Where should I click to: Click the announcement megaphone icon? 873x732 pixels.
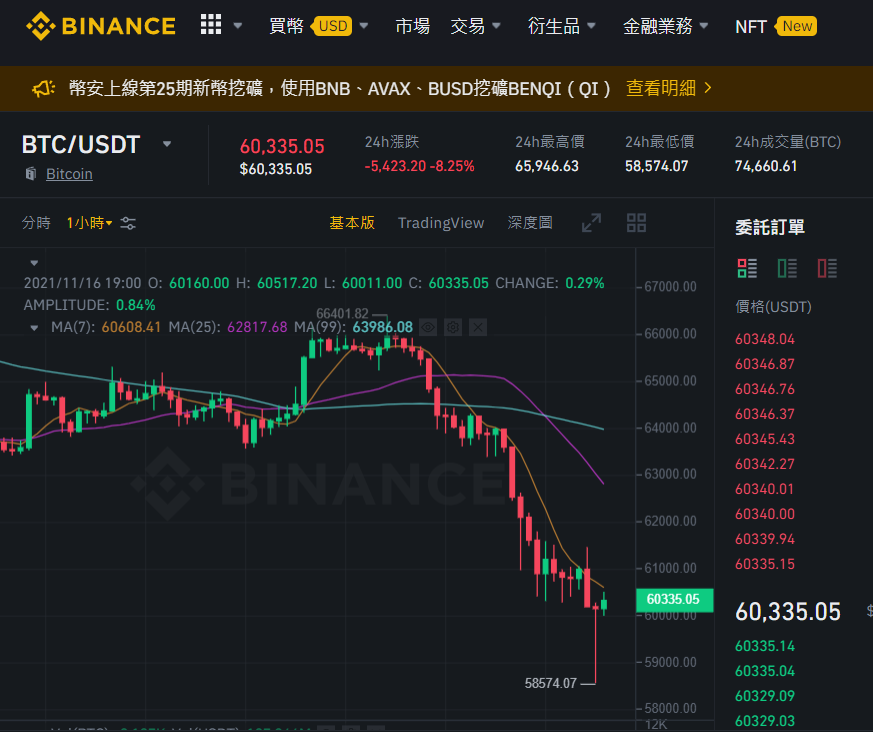(43, 88)
